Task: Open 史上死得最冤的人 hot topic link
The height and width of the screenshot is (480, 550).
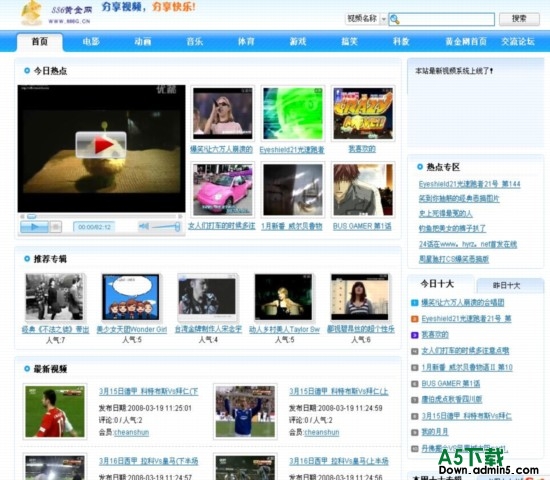Action: pyautogui.click(x=445, y=213)
